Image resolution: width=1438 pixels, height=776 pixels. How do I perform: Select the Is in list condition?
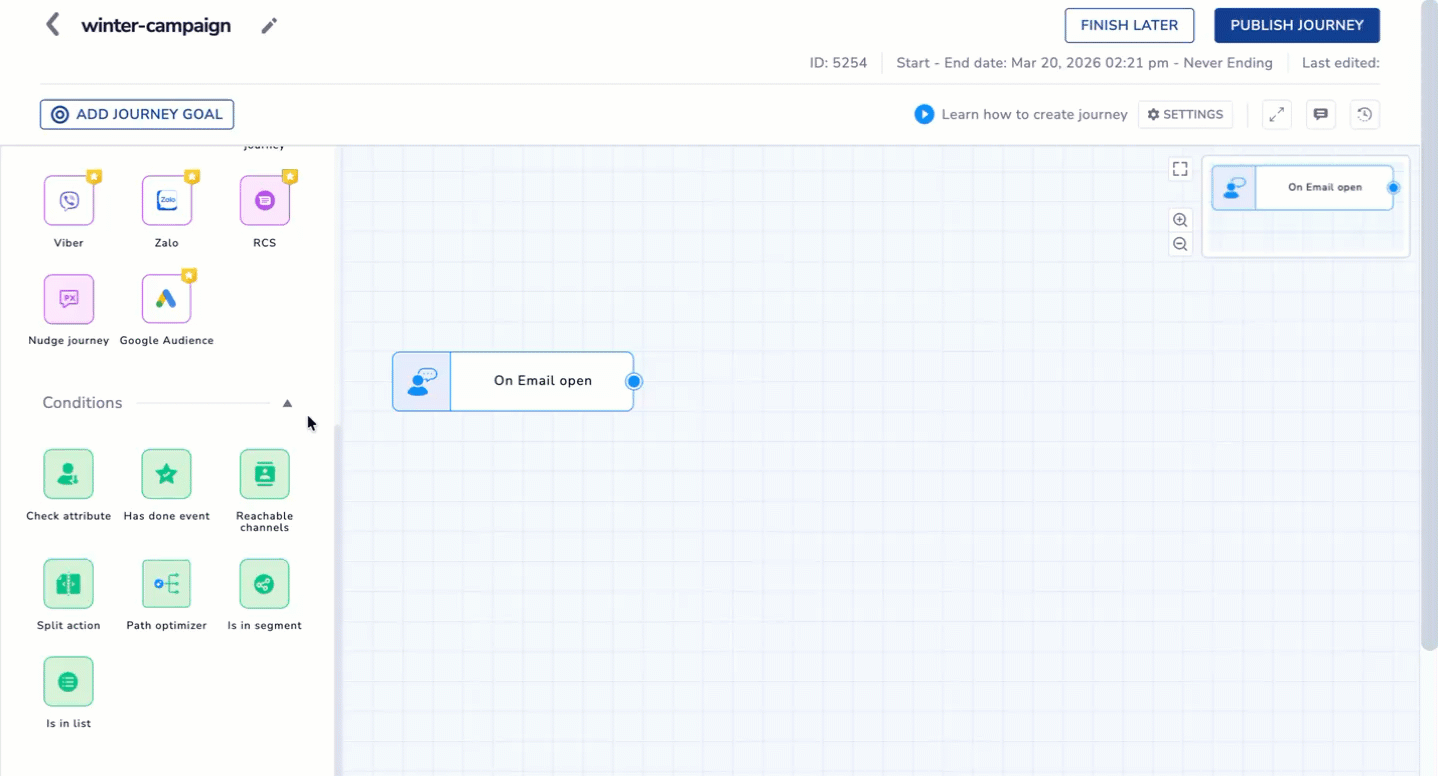coord(68,681)
